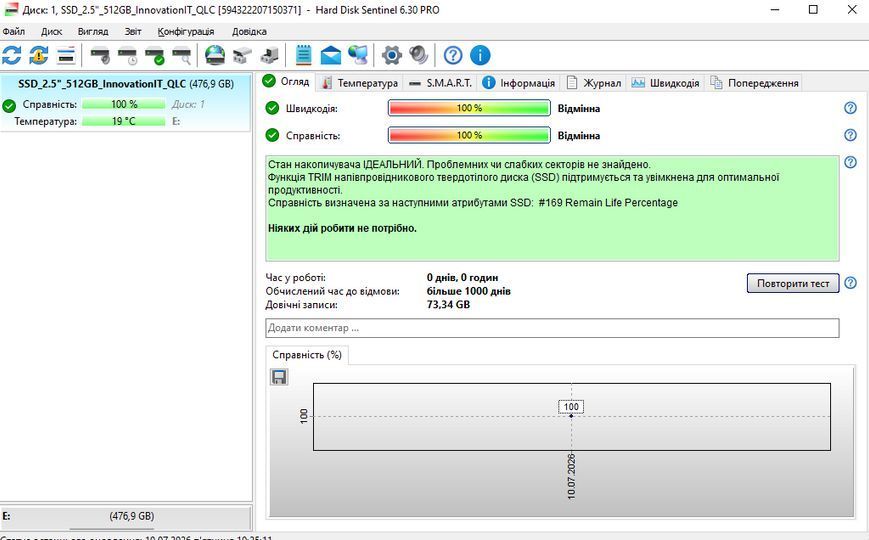
Task: Click the 10.07.2026 date label on graph
Action: click(571, 476)
